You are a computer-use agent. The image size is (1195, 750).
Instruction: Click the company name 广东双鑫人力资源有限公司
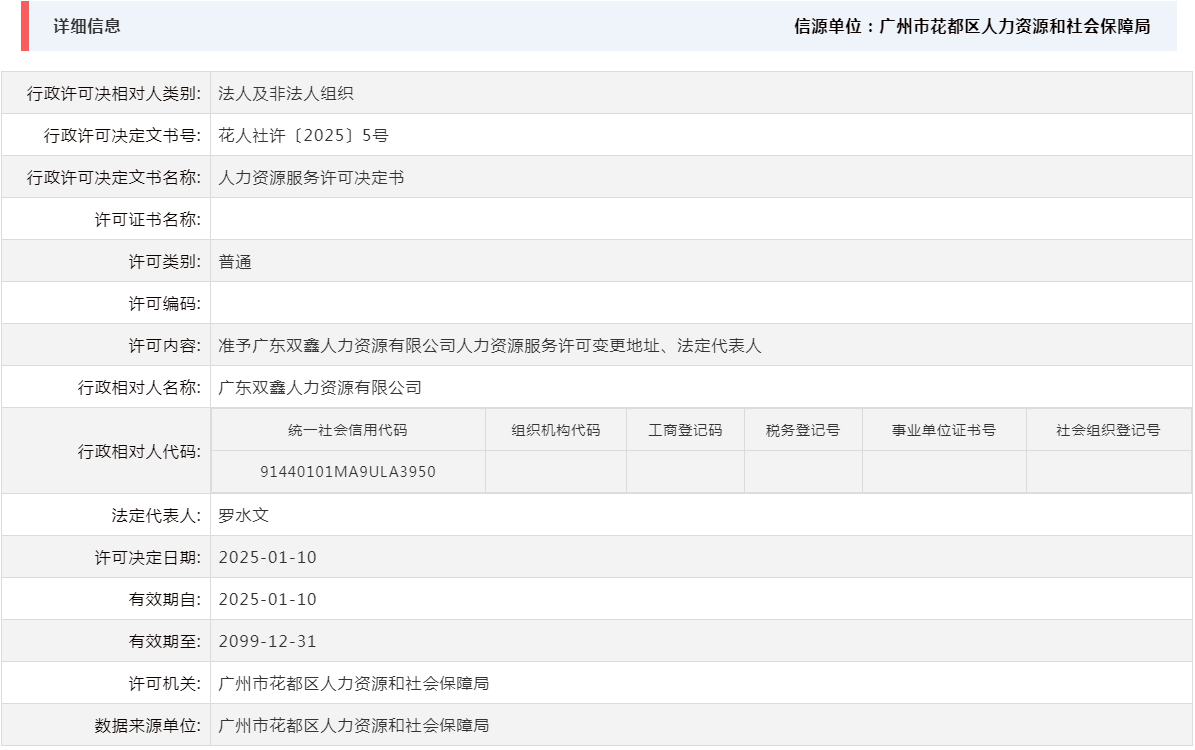(x=320, y=387)
